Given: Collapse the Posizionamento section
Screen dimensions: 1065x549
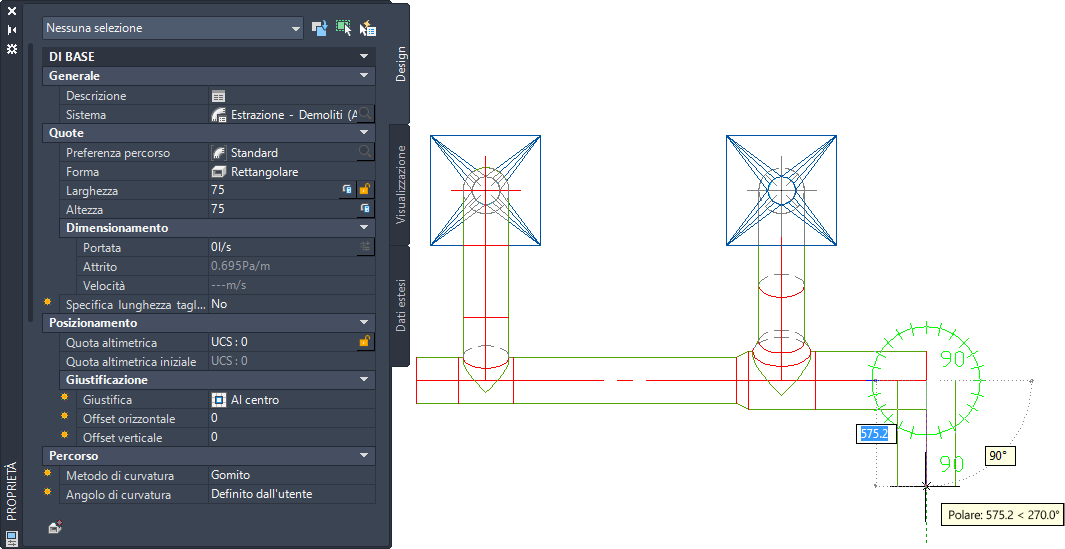Looking at the screenshot, I should (364, 323).
